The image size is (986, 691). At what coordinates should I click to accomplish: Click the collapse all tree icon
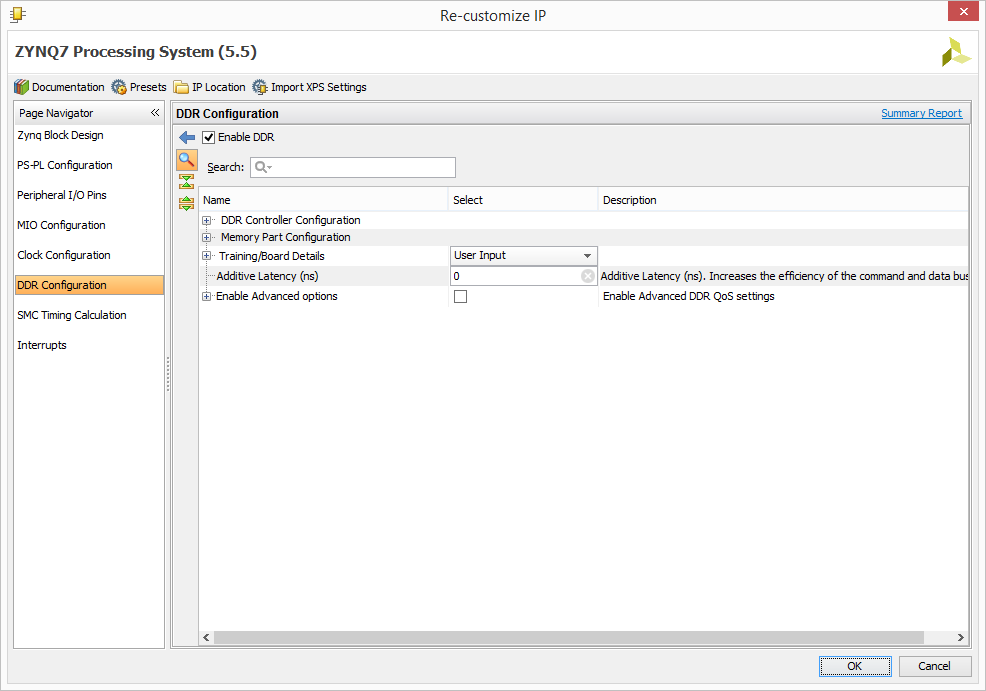point(186,182)
